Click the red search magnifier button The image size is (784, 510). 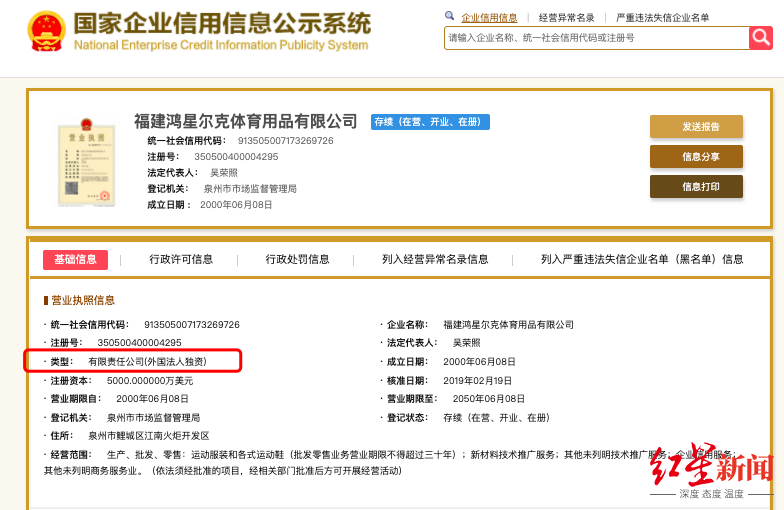click(x=760, y=38)
